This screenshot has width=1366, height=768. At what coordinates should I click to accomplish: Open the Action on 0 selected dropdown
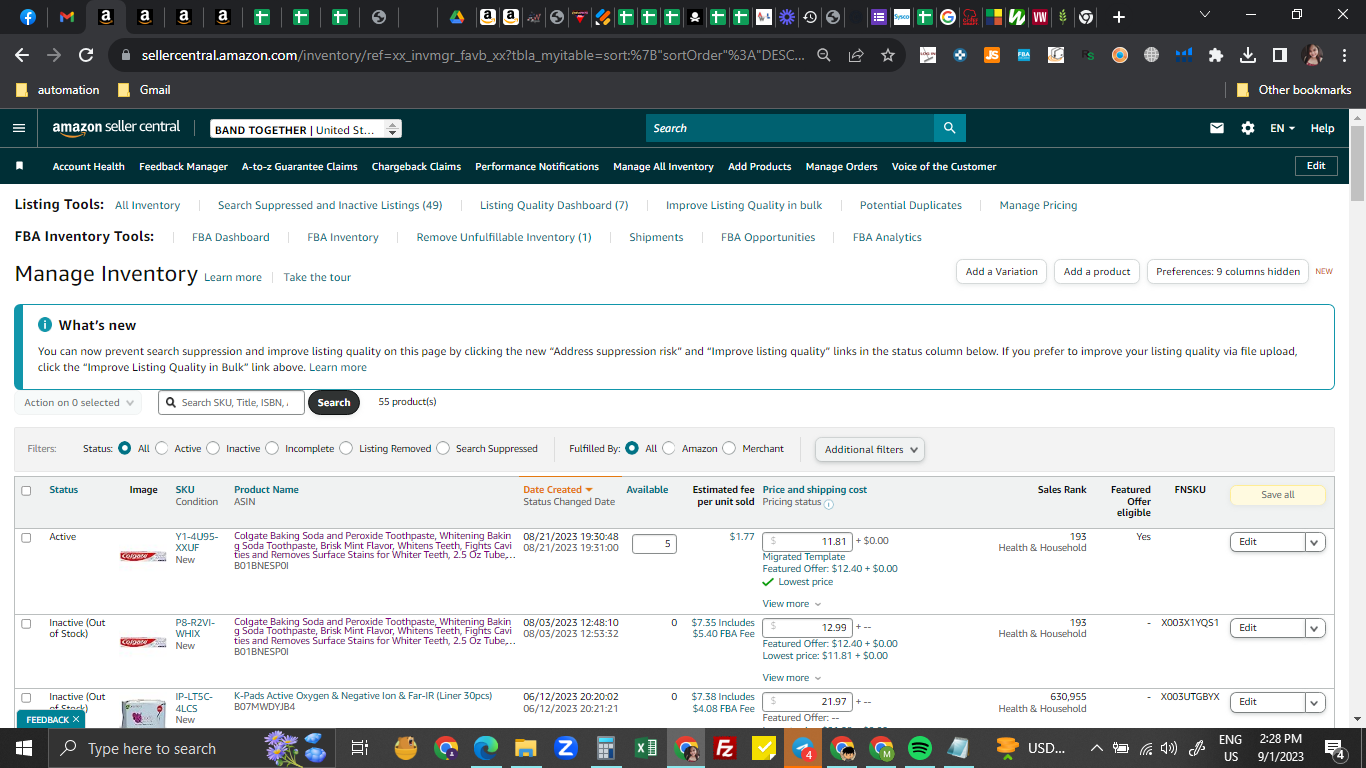(x=78, y=403)
